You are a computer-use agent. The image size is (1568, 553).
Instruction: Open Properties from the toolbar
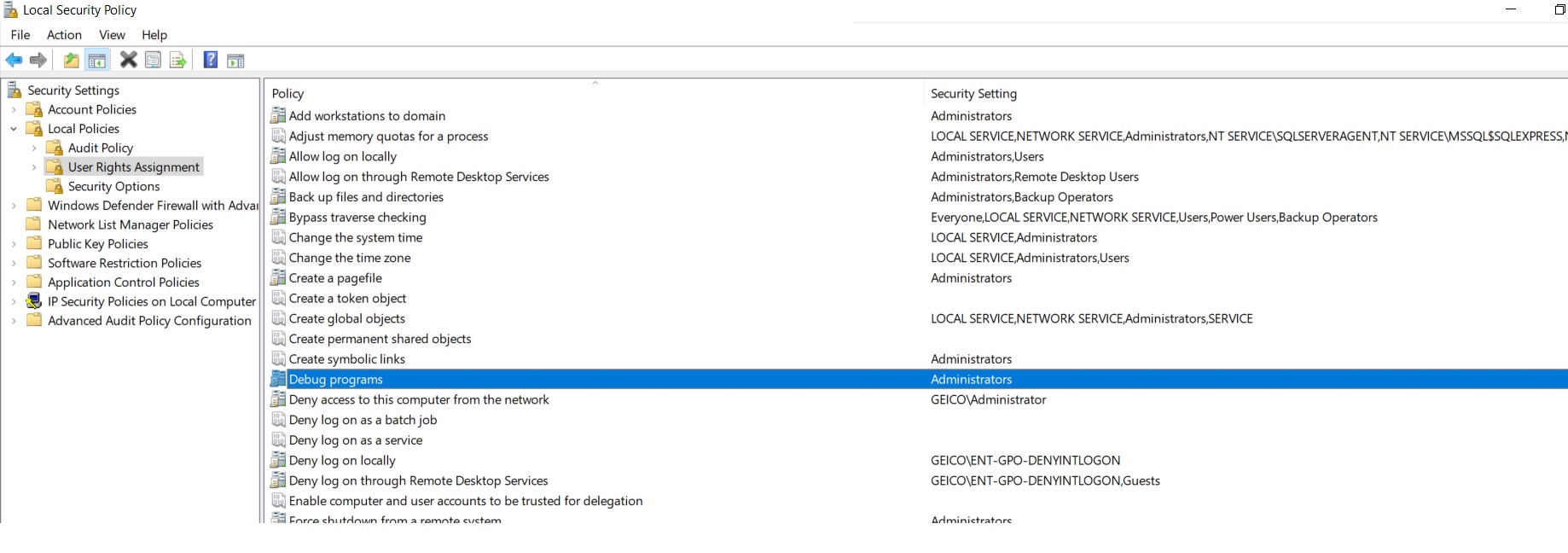[153, 60]
